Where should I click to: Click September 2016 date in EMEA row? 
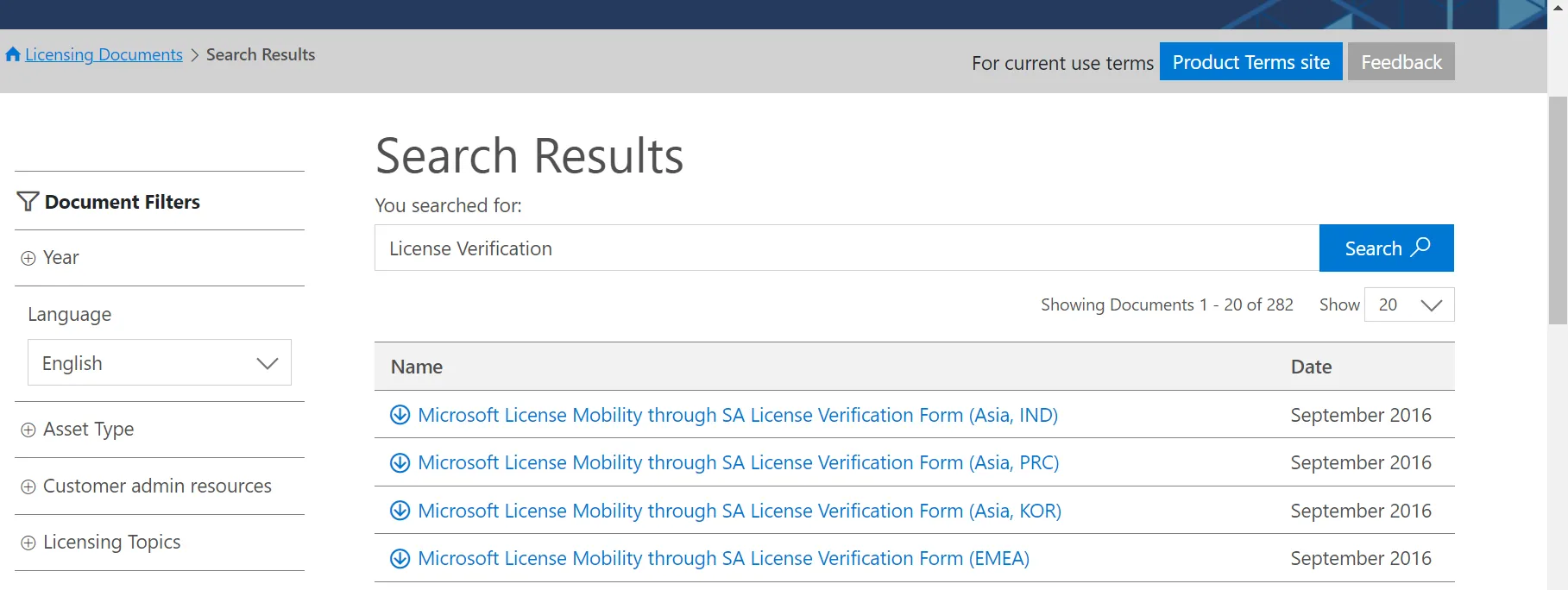point(1361,558)
